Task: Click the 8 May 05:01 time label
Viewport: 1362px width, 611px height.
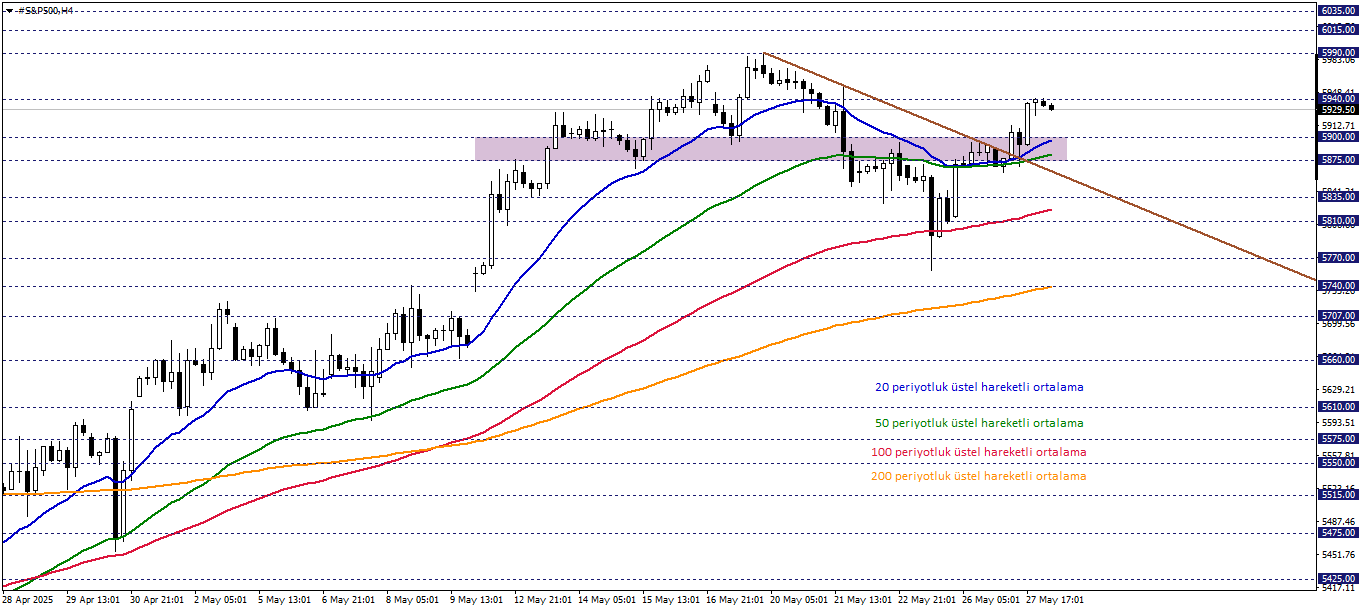Action: pyautogui.click(x=413, y=600)
